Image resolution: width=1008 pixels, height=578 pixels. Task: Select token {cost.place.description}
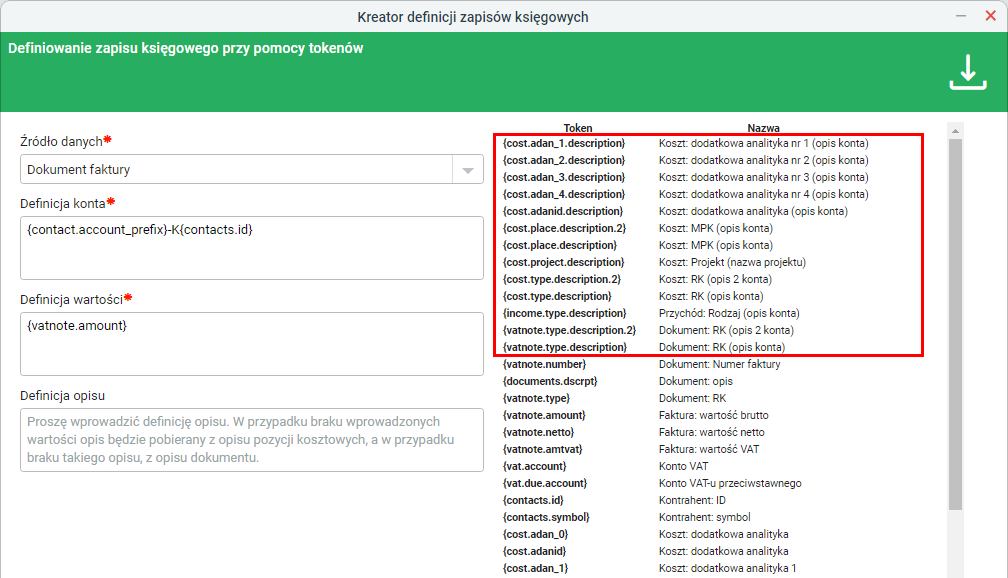coord(559,246)
